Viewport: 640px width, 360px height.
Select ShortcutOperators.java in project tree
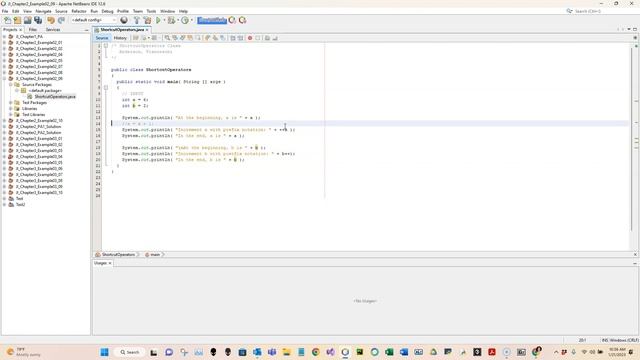click(x=55, y=97)
